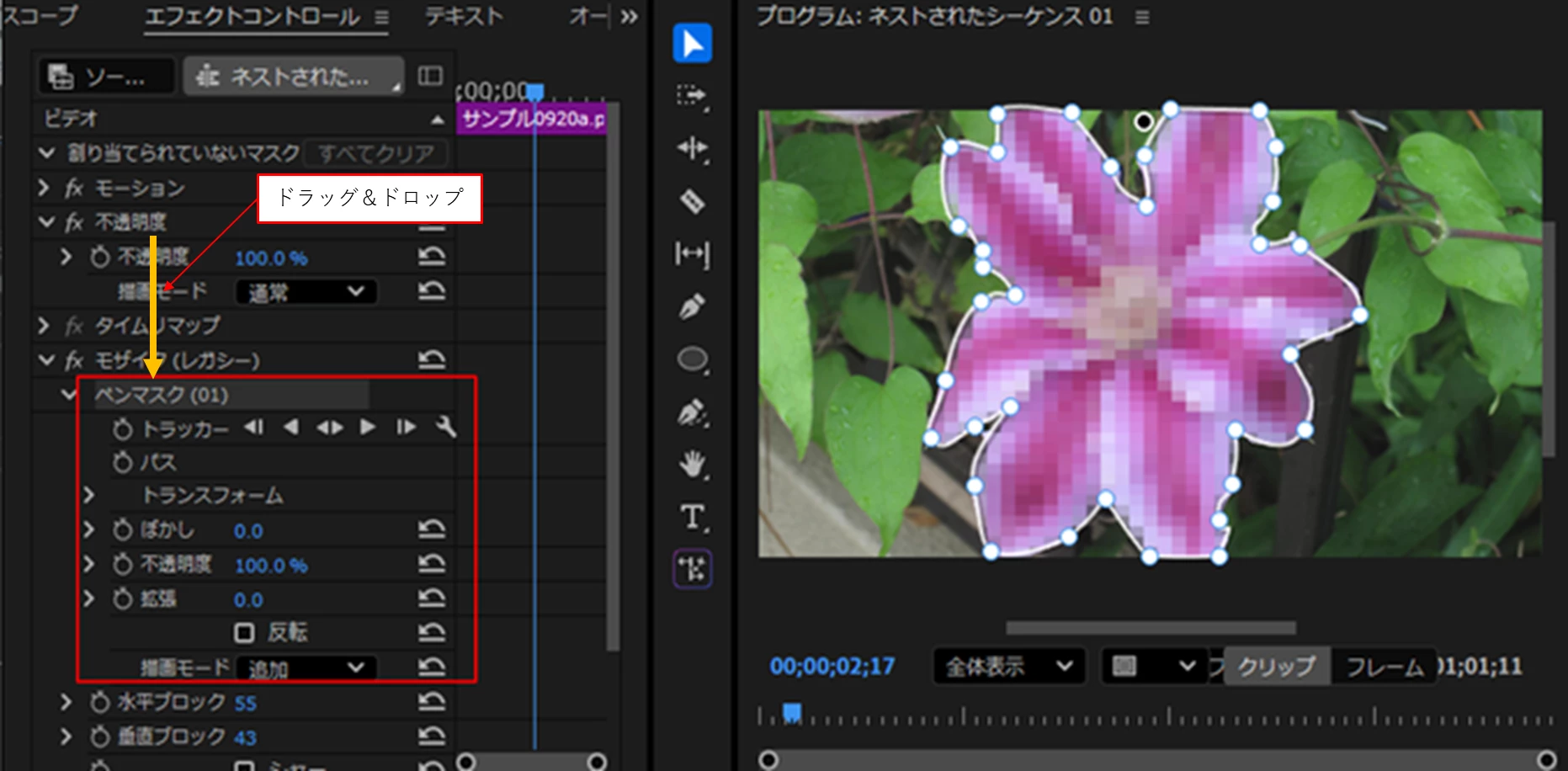Click the double-arrow between tracker buttons
This screenshot has height=771, width=1568.
[x=330, y=428]
